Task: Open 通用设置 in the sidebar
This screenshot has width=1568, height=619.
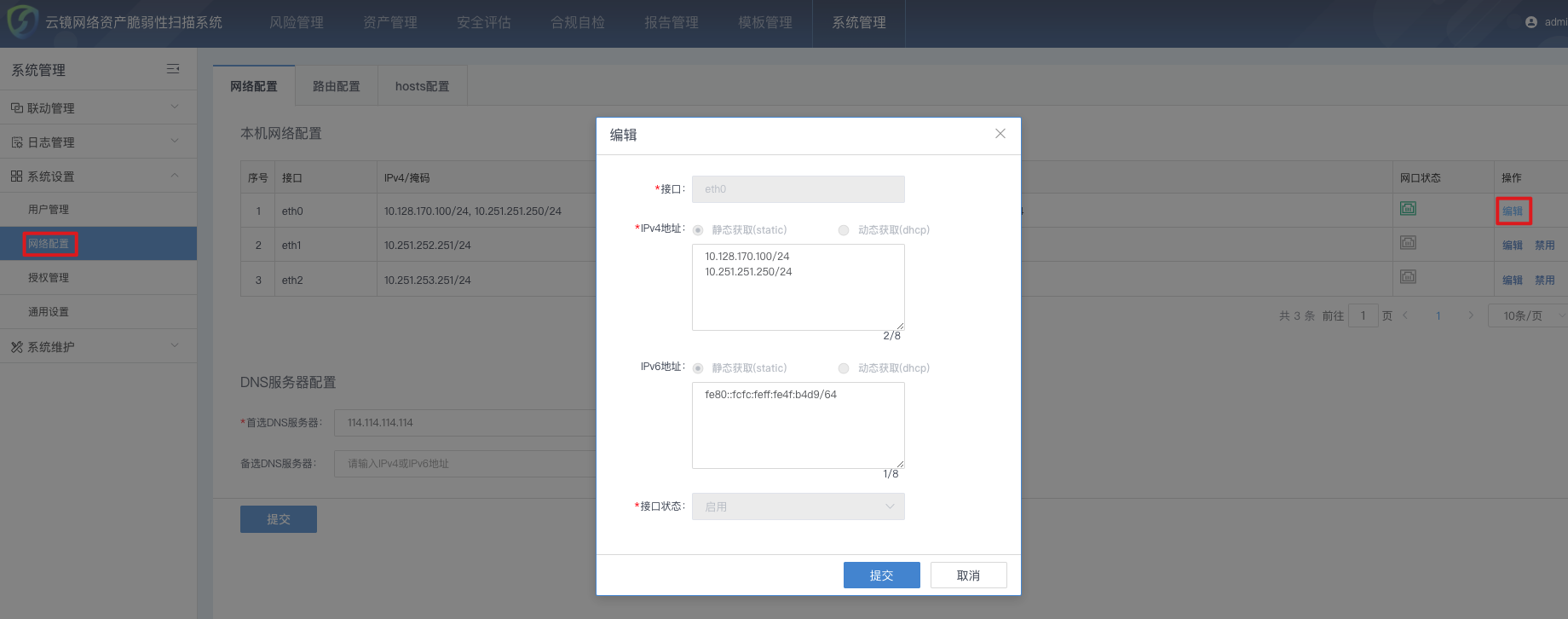Action: click(98, 312)
